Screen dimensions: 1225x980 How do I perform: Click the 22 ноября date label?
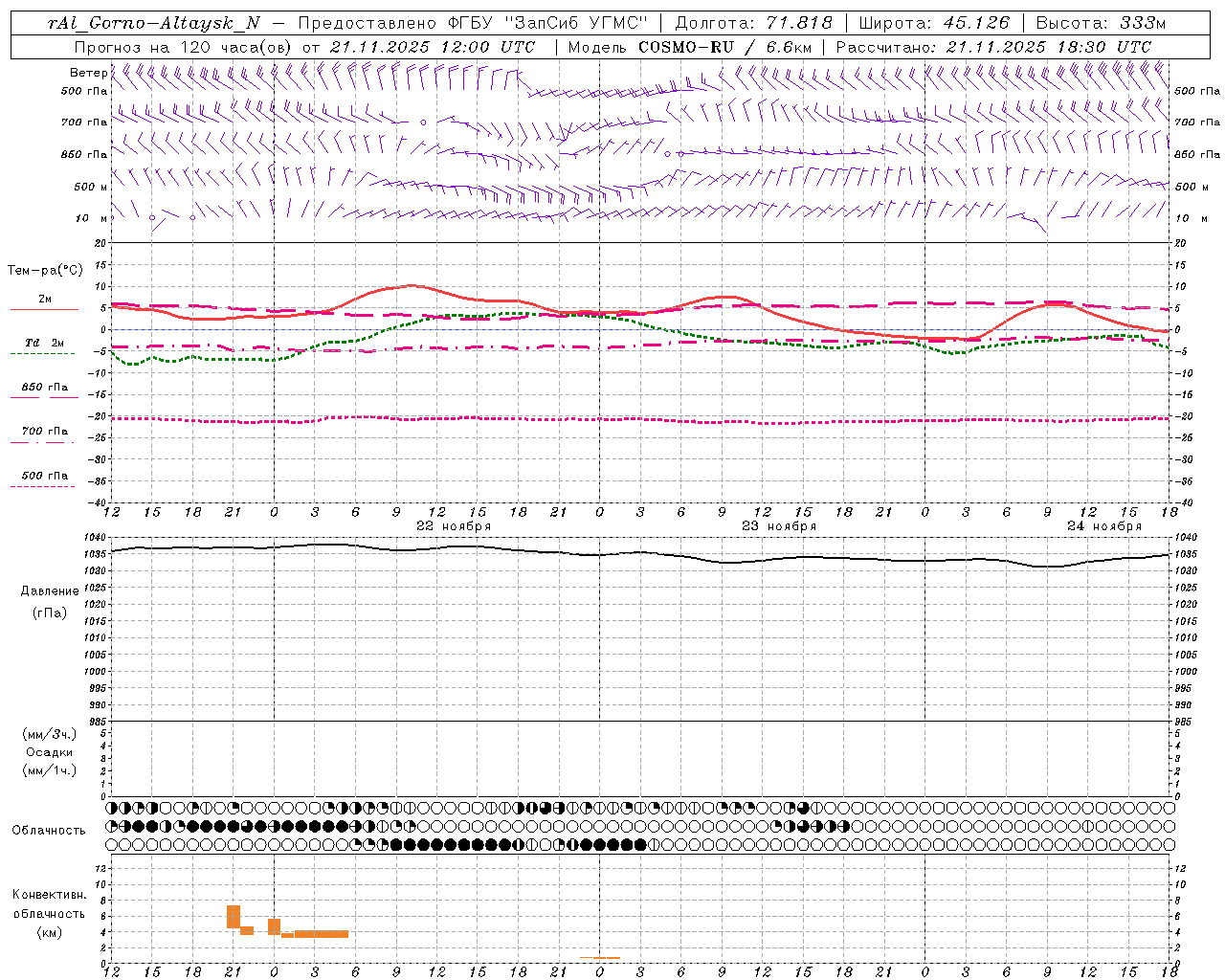click(x=454, y=526)
